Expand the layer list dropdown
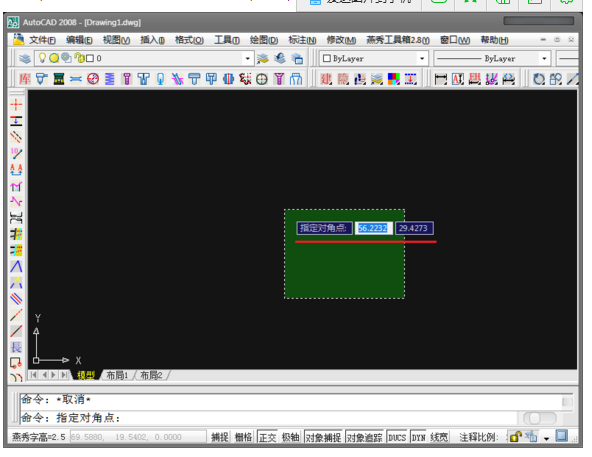Image resolution: width=592 pixels, height=457 pixels. tap(248, 59)
